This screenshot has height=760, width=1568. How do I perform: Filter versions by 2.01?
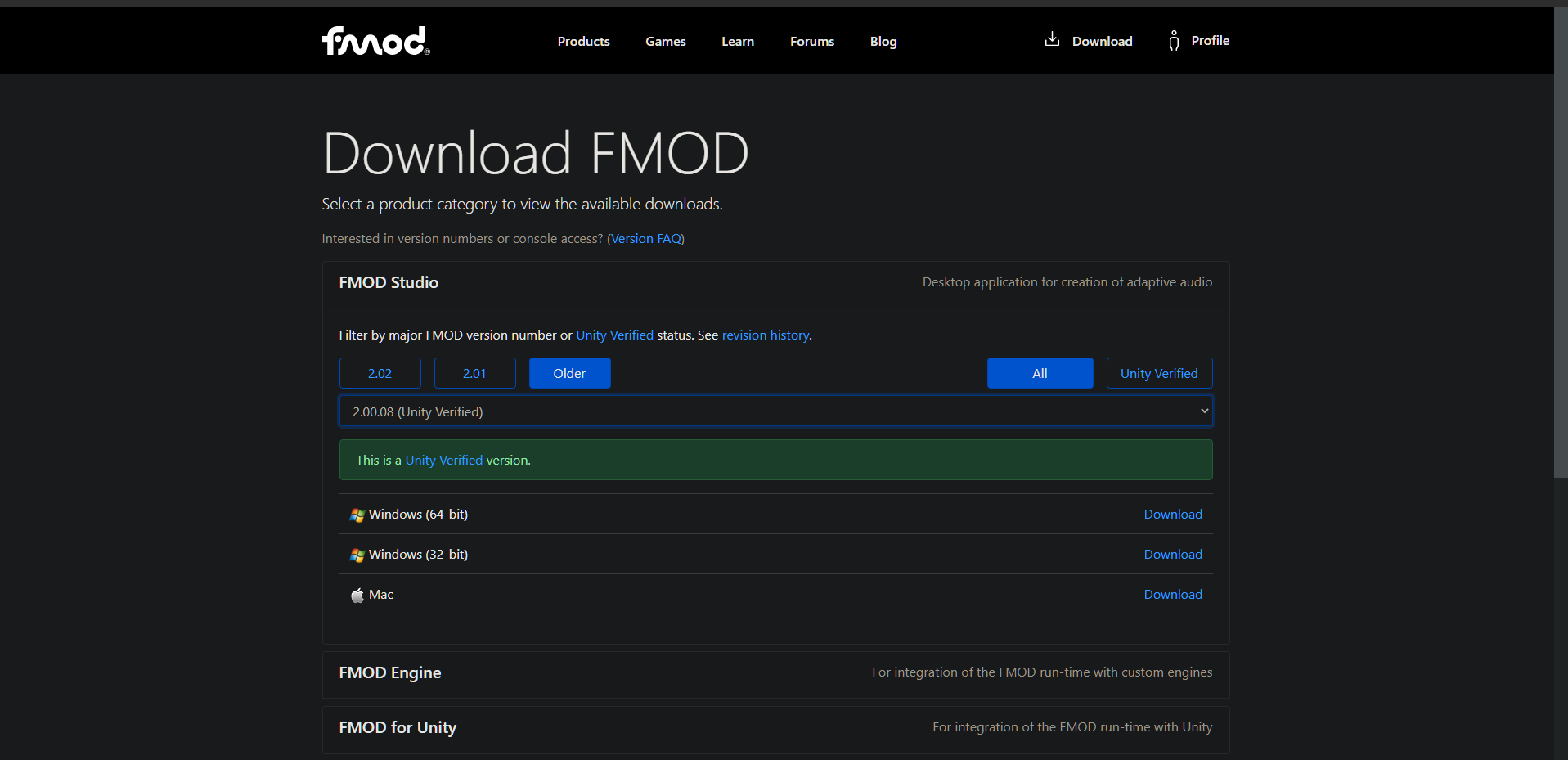click(475, 373)
